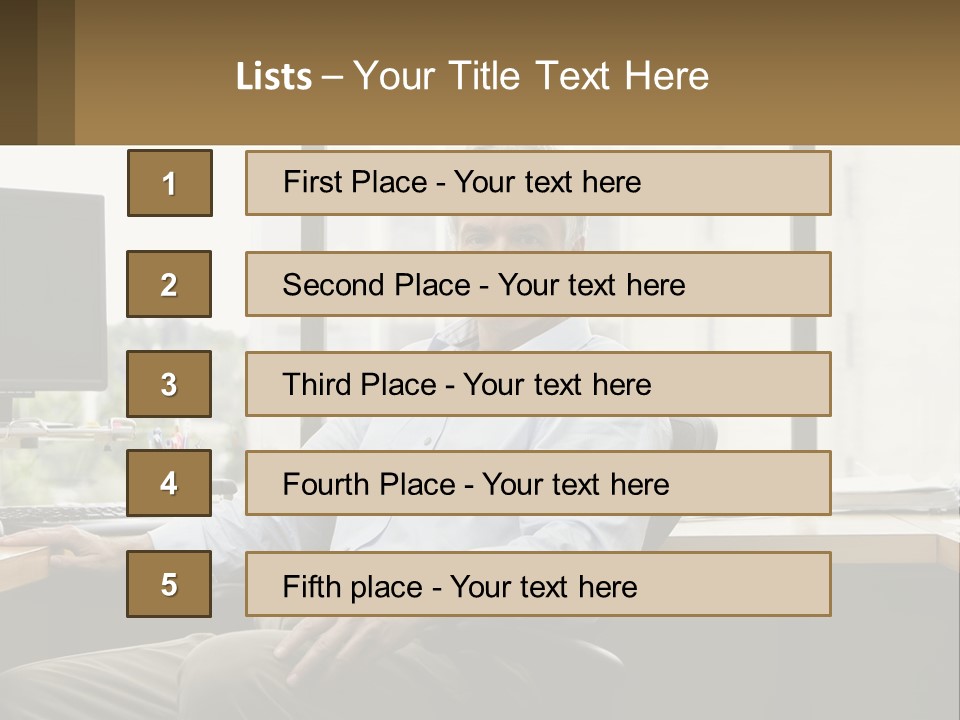The width and height of the screenshot is (960, 720).
Task: Select the dark brown stripe in header corner
Action: click(18, 72)
